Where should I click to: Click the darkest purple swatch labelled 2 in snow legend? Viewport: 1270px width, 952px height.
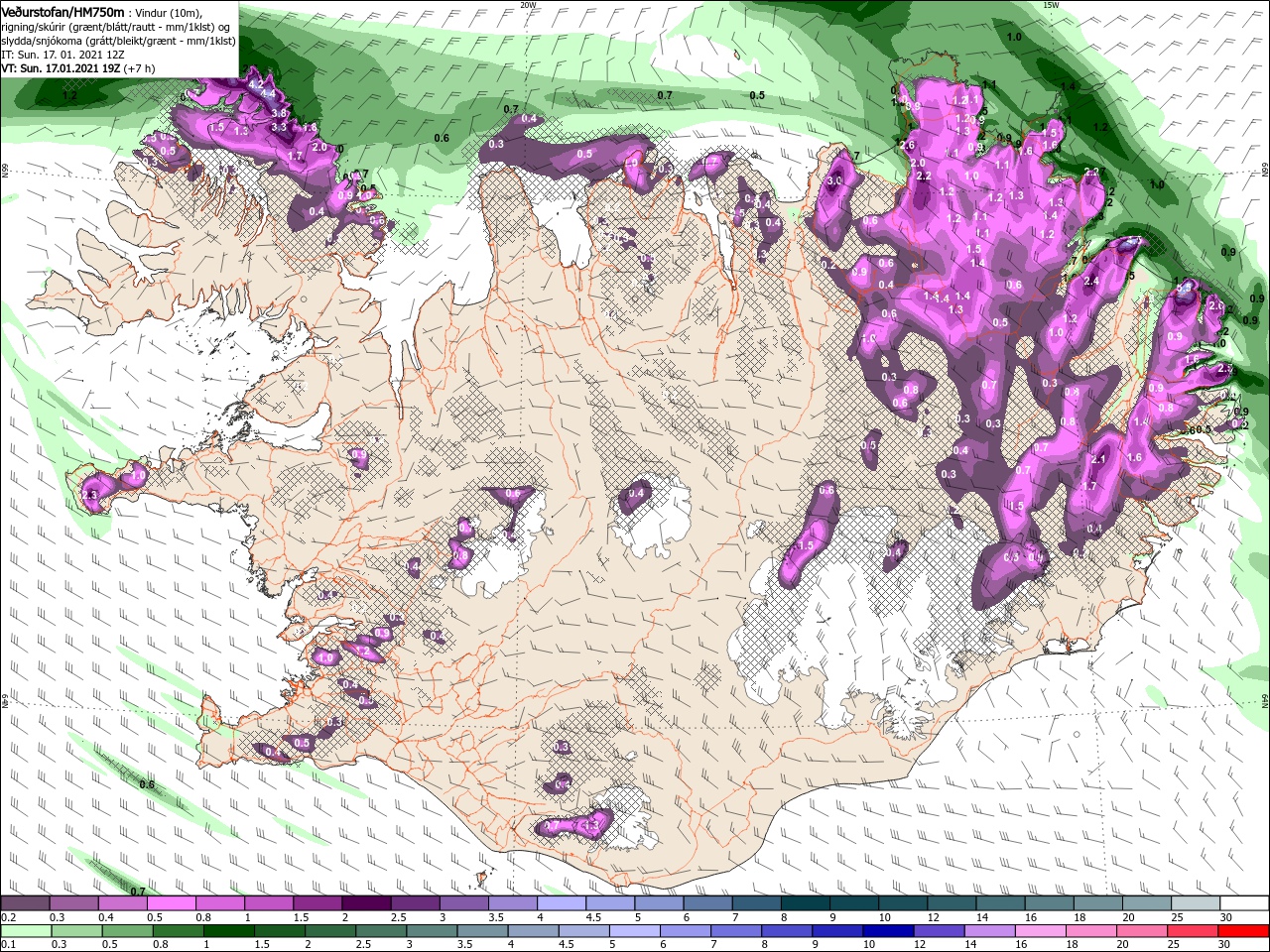click(x=366, y=903)
